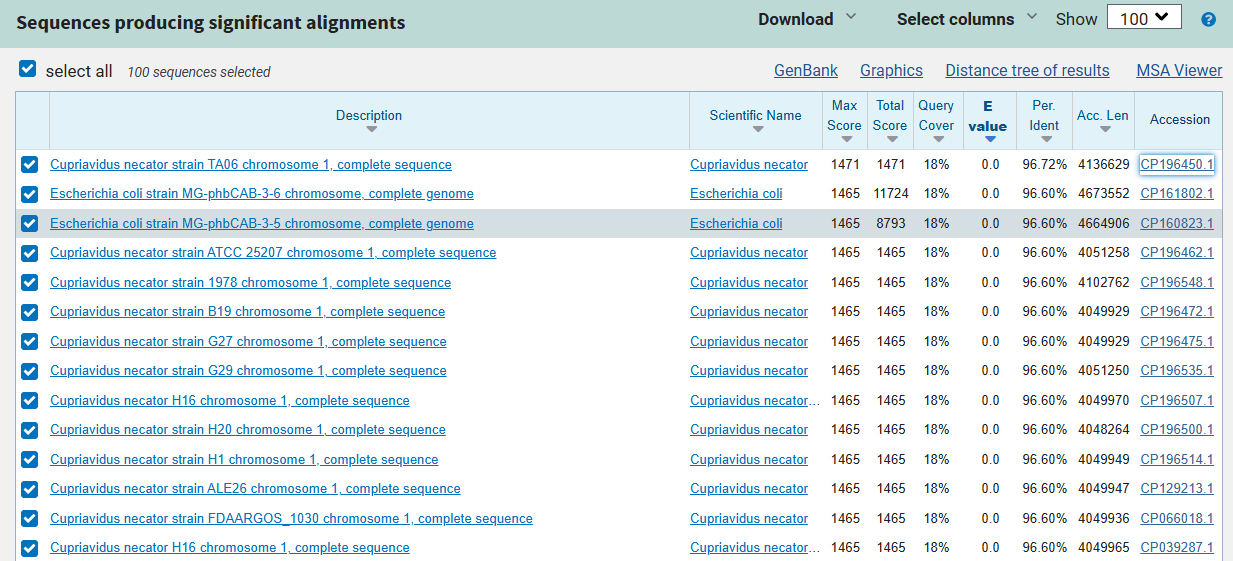
Task: Sort by Scientific Name arrow icon
Action: [x=757, y=129]
